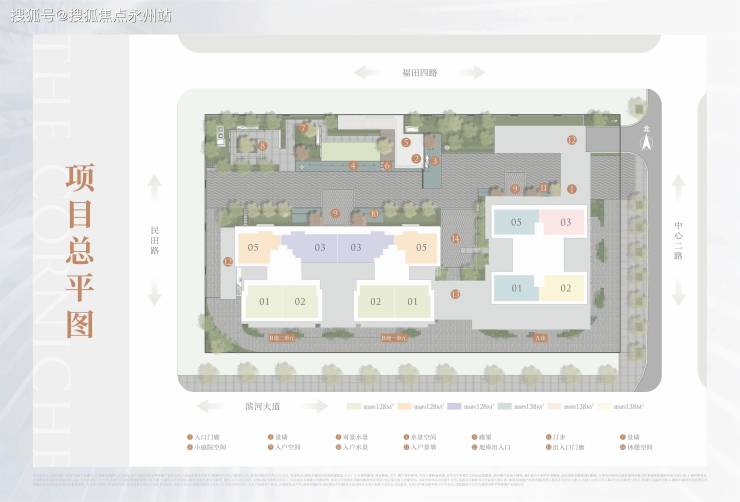
Task: Click the pale yellow legend color swatch
Action: pos(605,406)
